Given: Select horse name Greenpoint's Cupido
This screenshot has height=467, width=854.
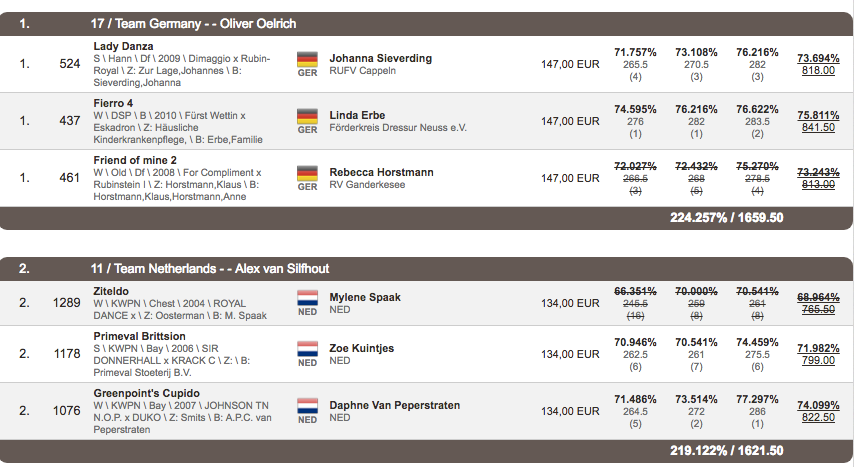Looking at the screenshot, I should [x=147, y=393].
